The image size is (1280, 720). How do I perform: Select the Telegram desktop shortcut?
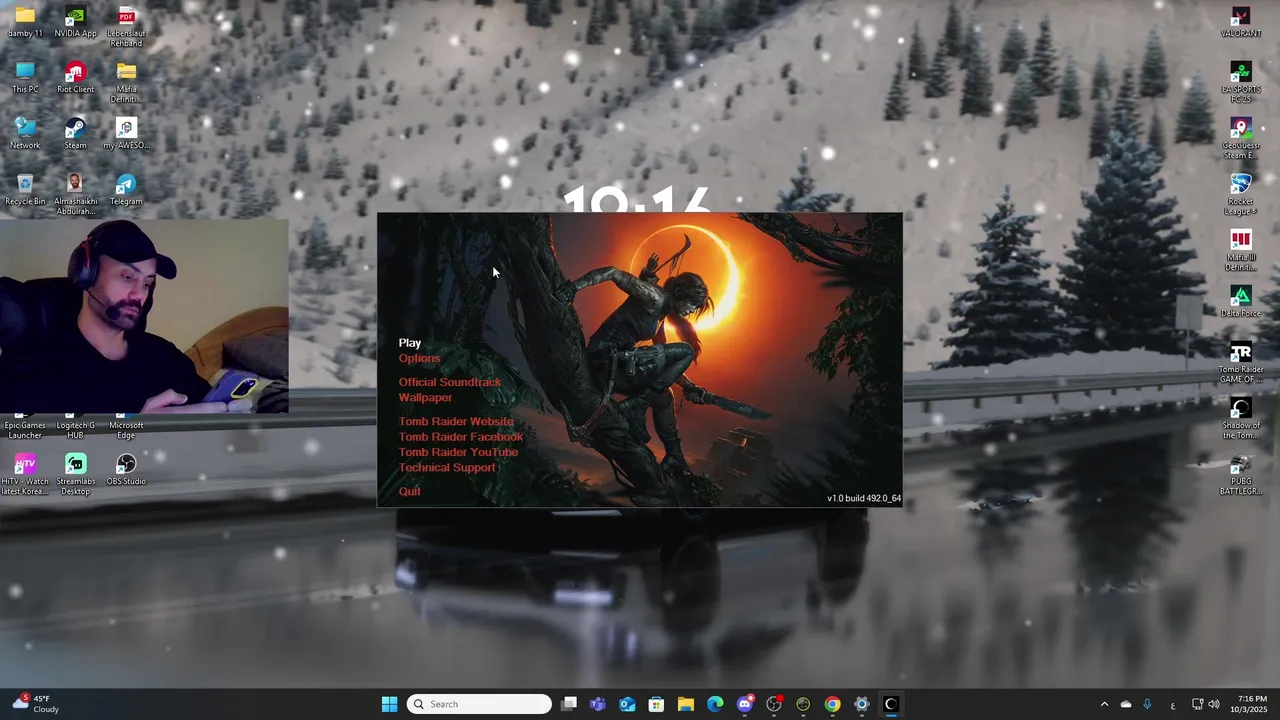pyautogui.click(x=126, y=190)
